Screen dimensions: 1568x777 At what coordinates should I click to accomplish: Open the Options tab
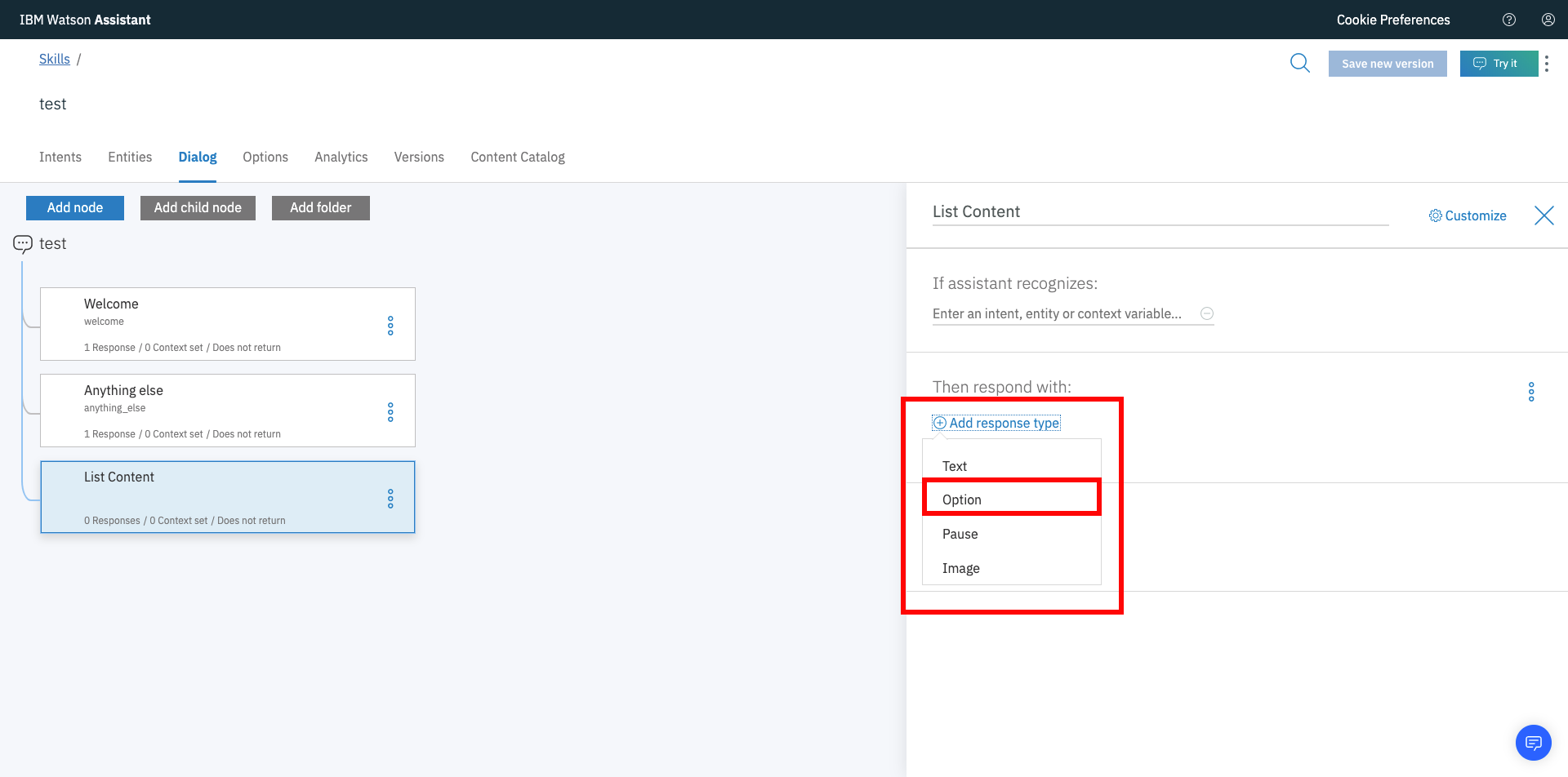(x=265, y=157)
